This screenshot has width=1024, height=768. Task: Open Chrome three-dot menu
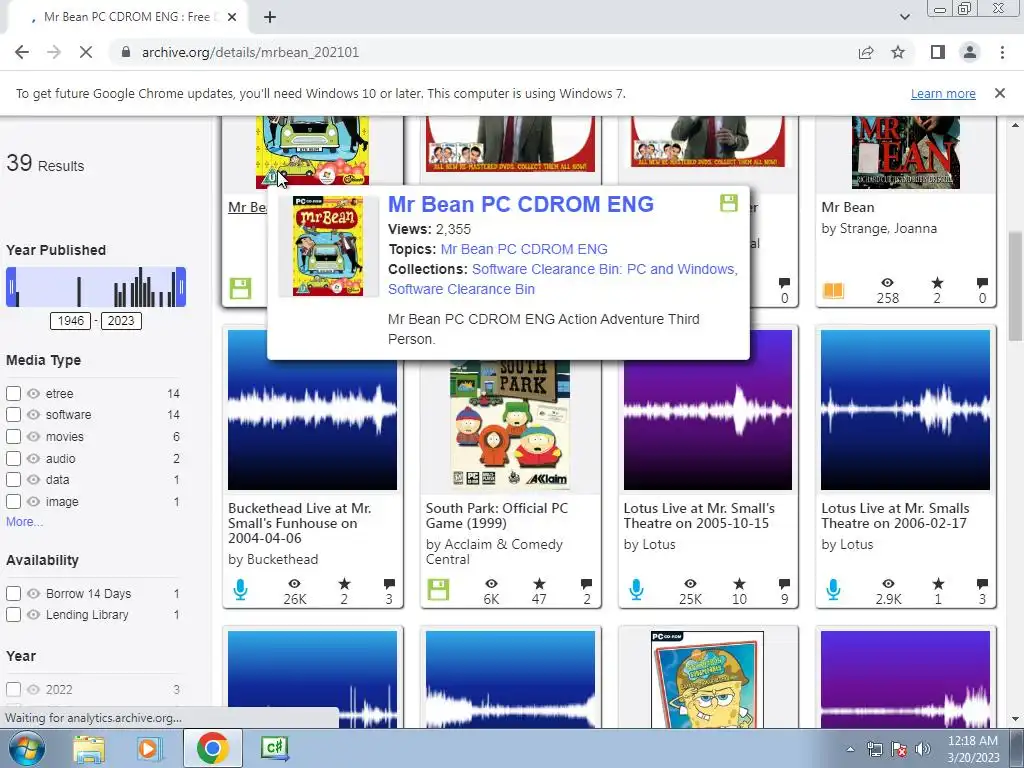pos(1002,52)
